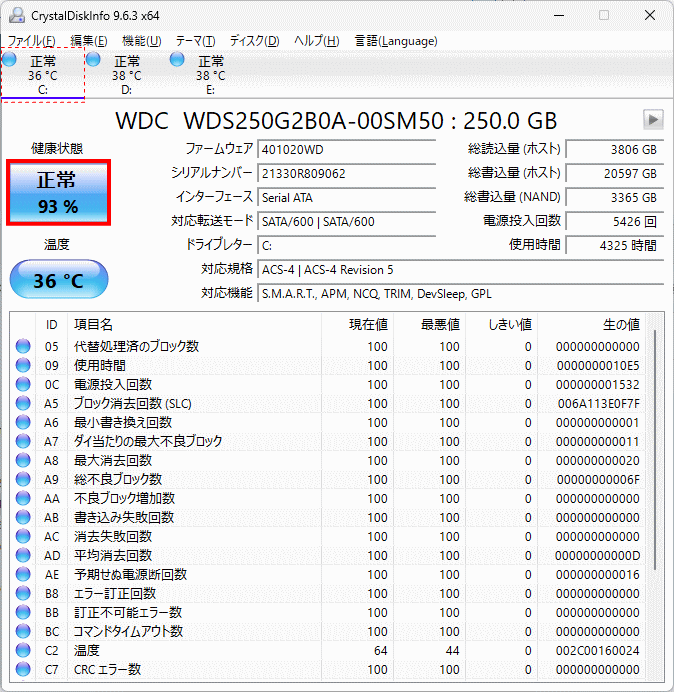
Task: Select the CRC エラー数 row
Action: pos(328,669)
